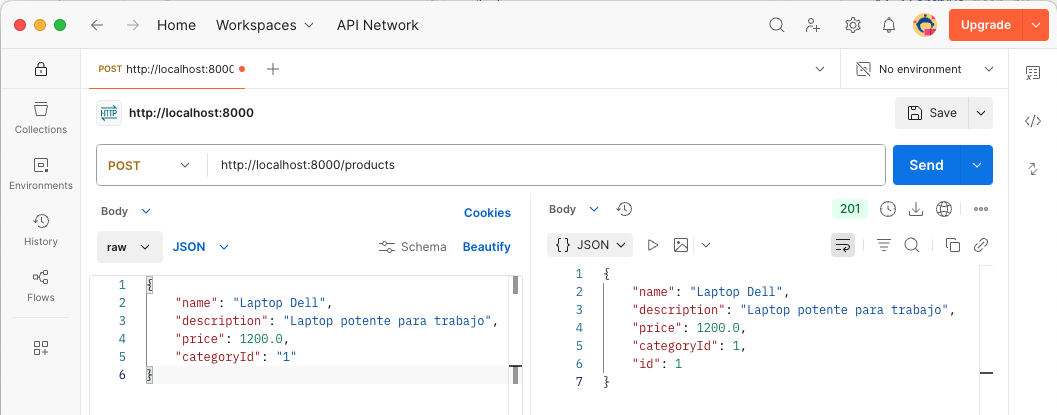This screenshot has width=1057, height=415.
Task: Open the search magnifier in the header
Action: [777, 25]
